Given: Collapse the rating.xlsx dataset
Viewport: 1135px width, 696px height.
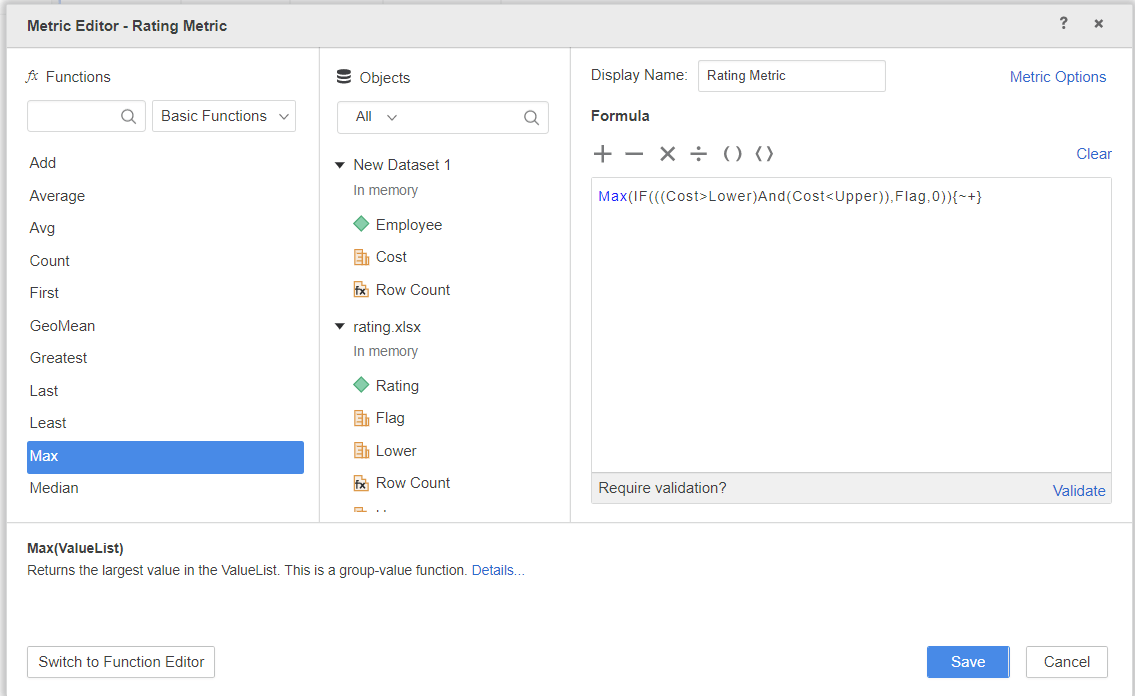Looking at the screenshot, I should point(340,327).
